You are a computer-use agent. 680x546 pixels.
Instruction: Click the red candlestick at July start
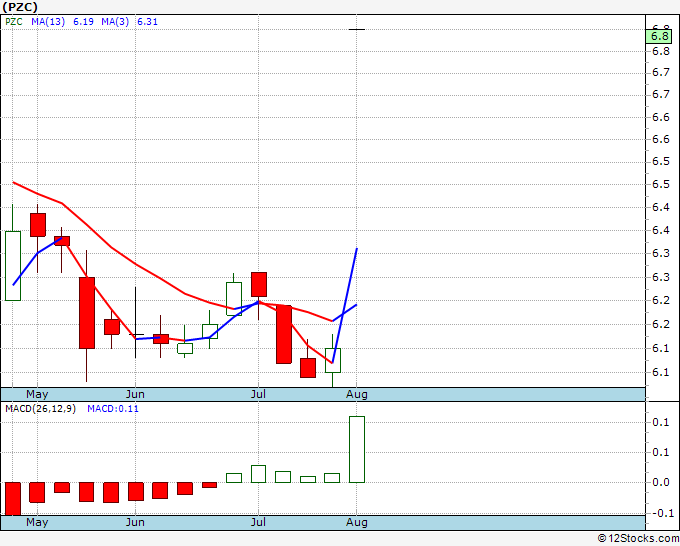259,284
